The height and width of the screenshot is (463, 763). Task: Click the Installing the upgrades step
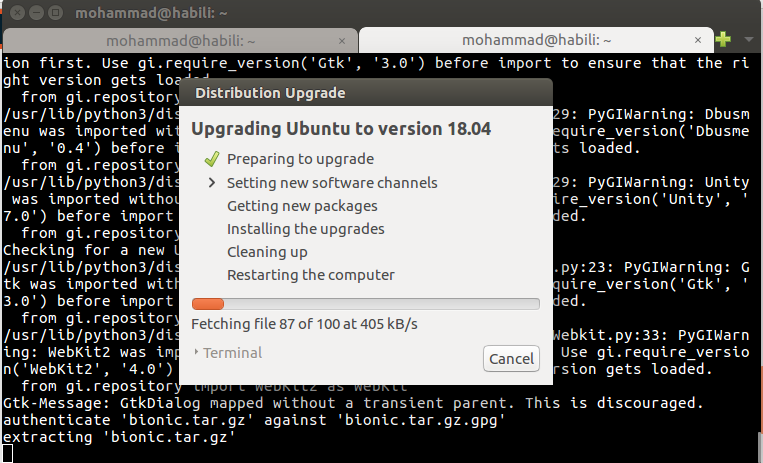click(305, 229)
